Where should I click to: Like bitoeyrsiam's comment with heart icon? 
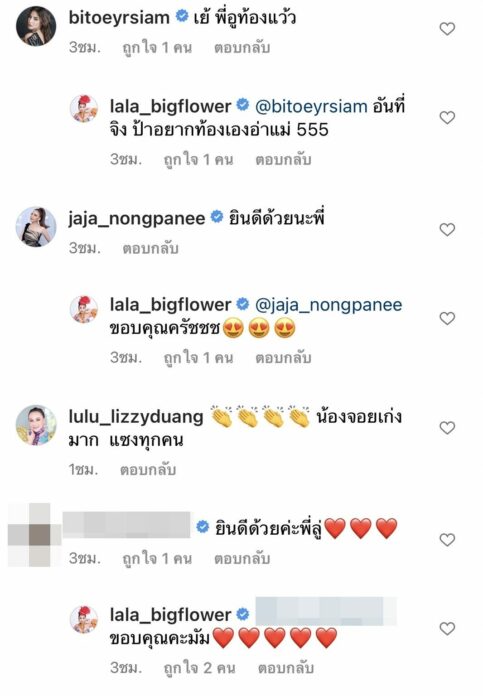coord(447,29)
